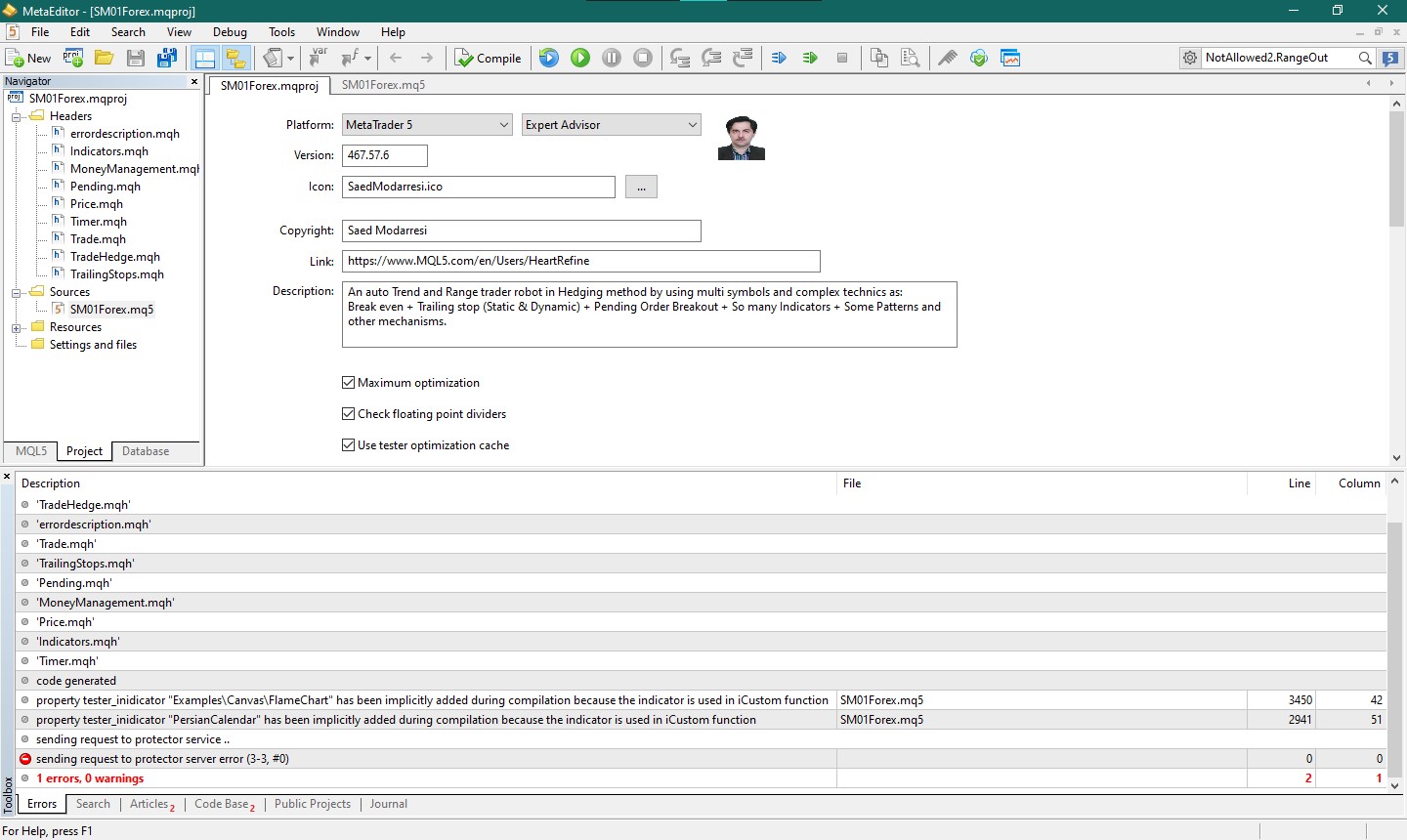Toggle the Navigator panel toolbar icon
Viewport: 1407px width, 840px height.
coord(204,58)
